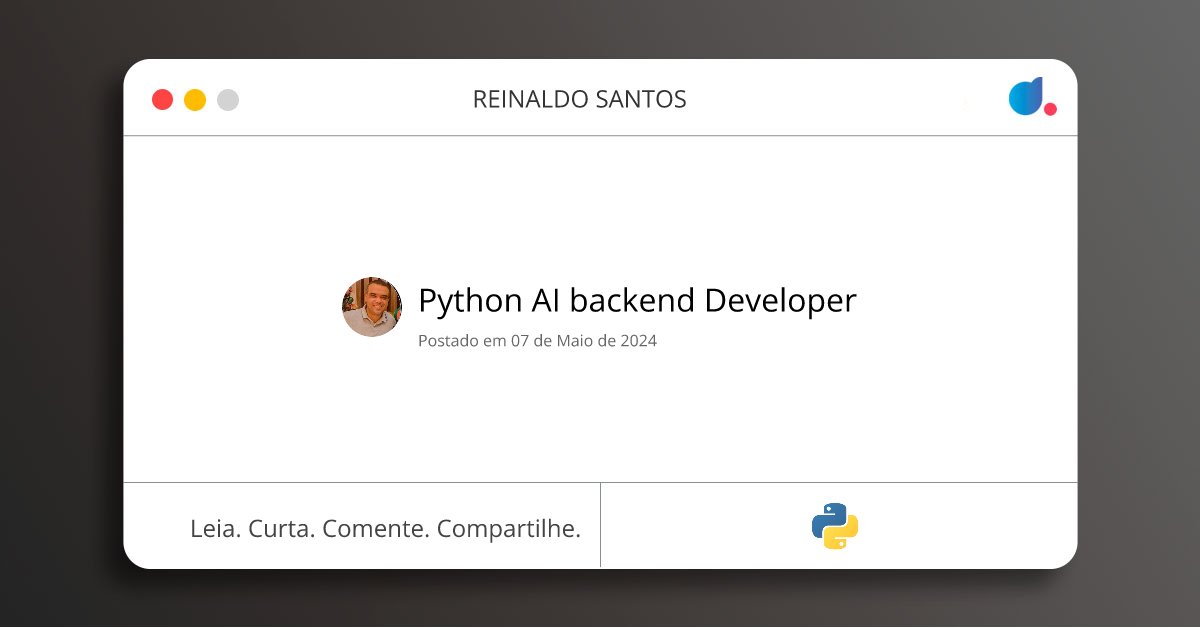The image size is (1200, 628).
Task: Open the author's profile avatar photo
Action: 371,307
